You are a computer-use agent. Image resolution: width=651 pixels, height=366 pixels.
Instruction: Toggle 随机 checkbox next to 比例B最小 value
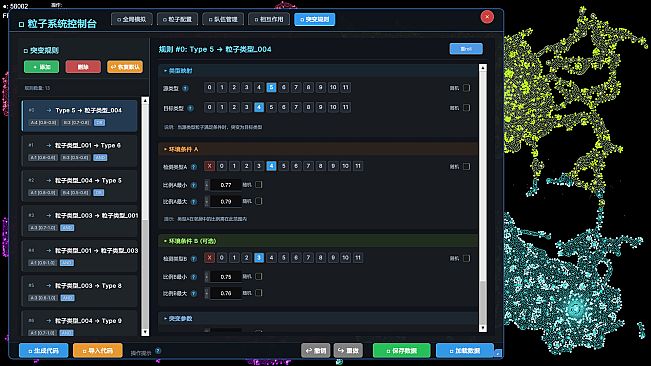(259, 276)
